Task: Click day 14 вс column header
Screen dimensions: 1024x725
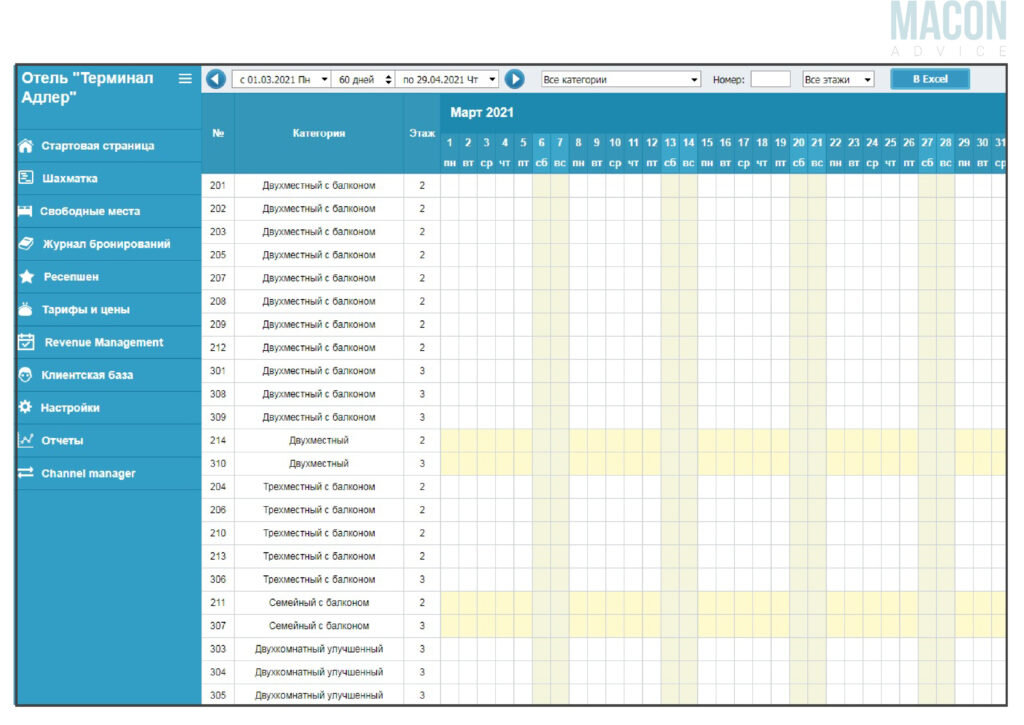Action: coord(688,152)
